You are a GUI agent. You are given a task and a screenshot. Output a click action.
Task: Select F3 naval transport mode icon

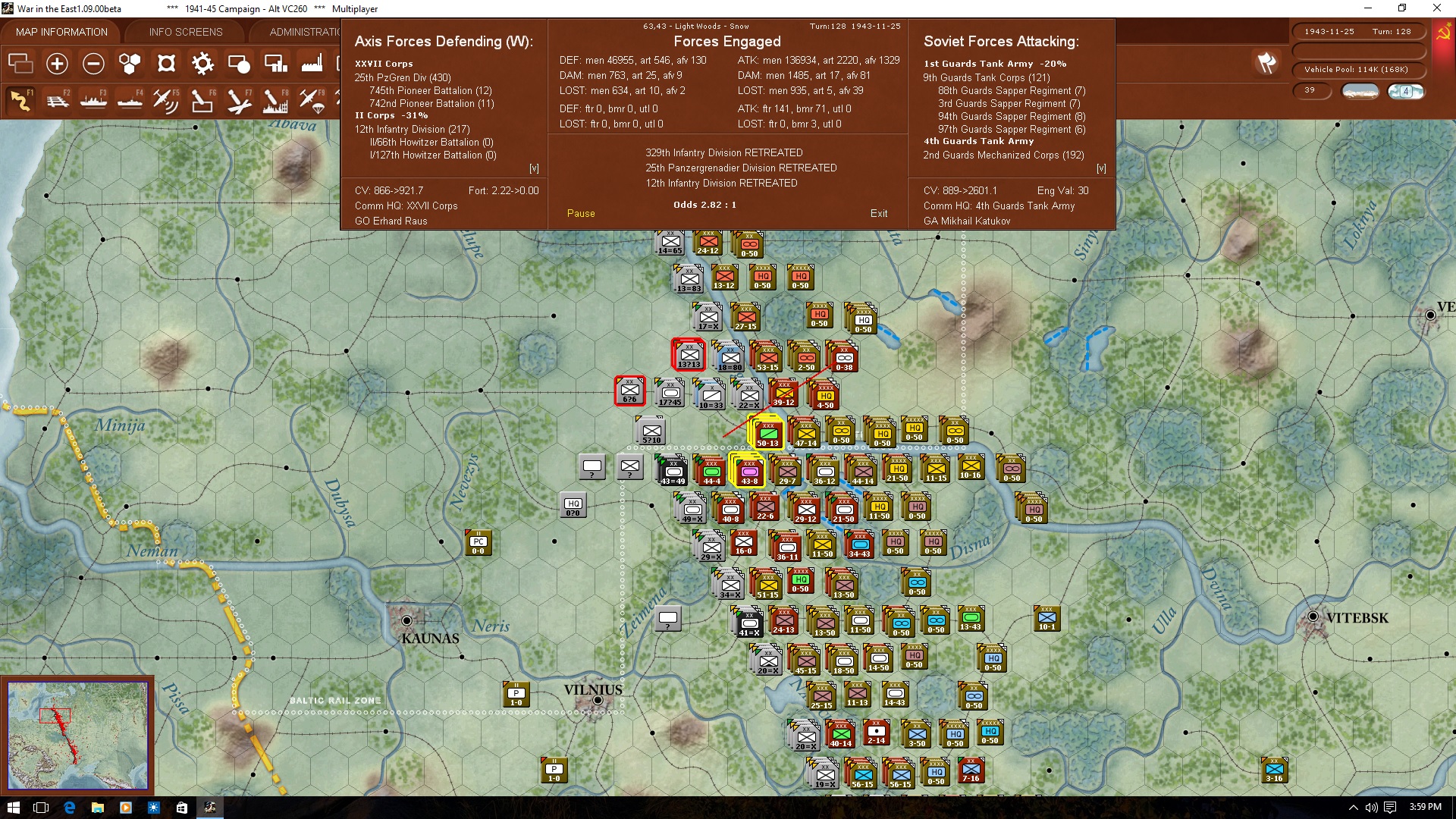[93, 100]
